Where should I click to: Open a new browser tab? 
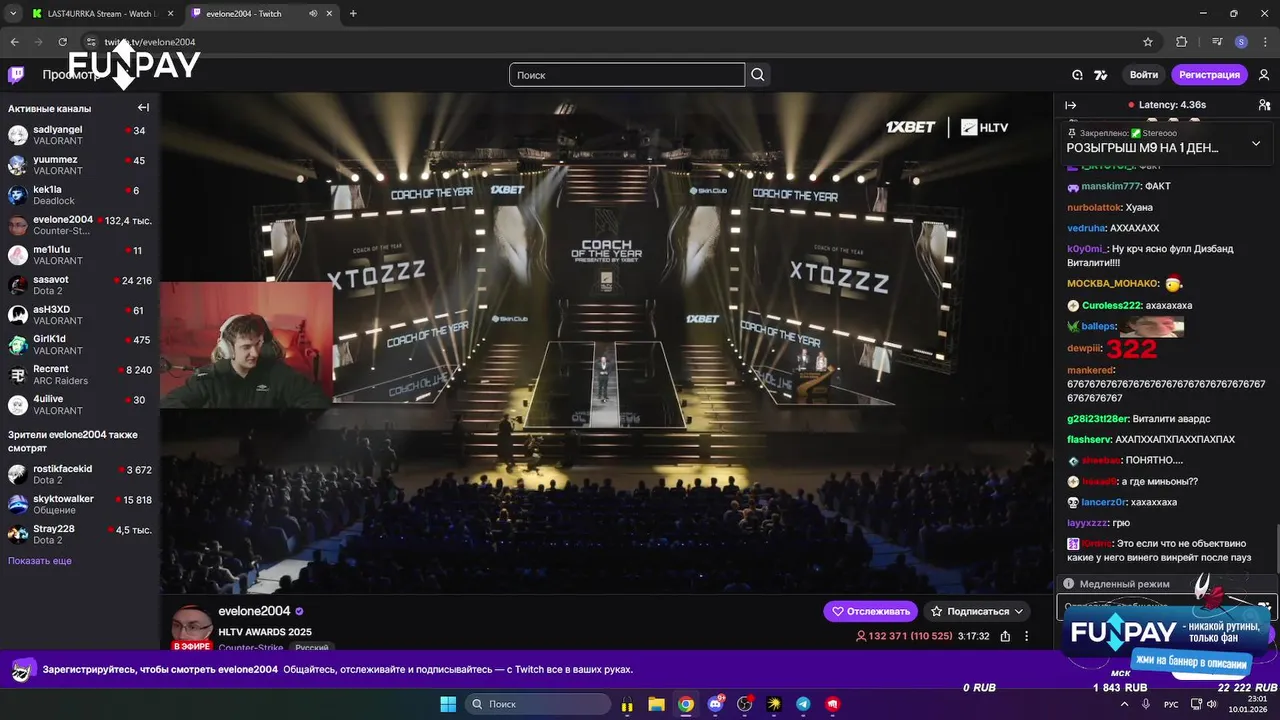pyautogui.click(x=353, y=14)
